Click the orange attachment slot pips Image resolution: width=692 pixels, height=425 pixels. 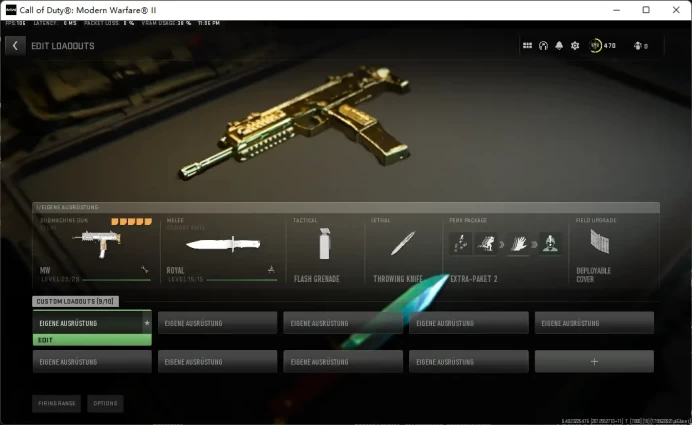(x=132, y=221)
